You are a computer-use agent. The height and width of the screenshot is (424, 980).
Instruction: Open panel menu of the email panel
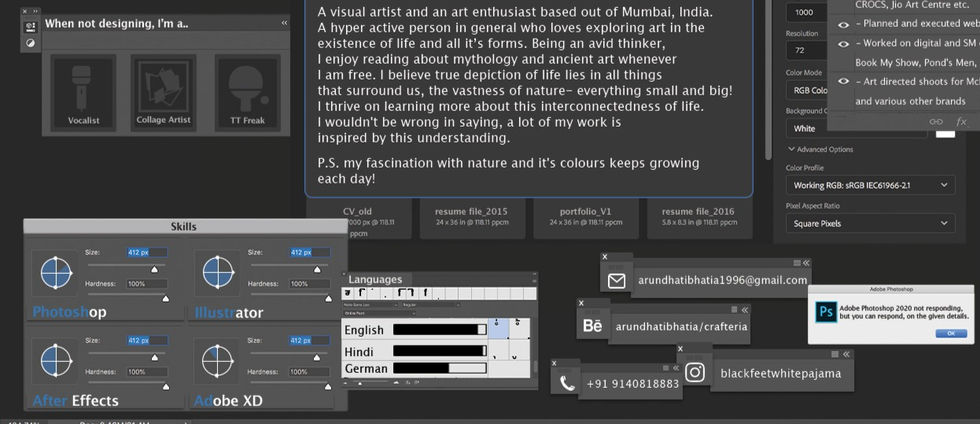coord(797,263)
